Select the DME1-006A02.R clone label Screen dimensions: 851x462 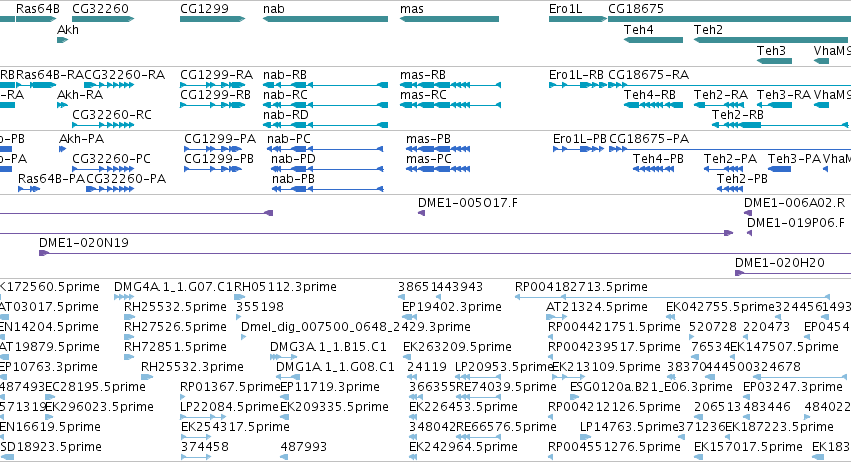794,203
